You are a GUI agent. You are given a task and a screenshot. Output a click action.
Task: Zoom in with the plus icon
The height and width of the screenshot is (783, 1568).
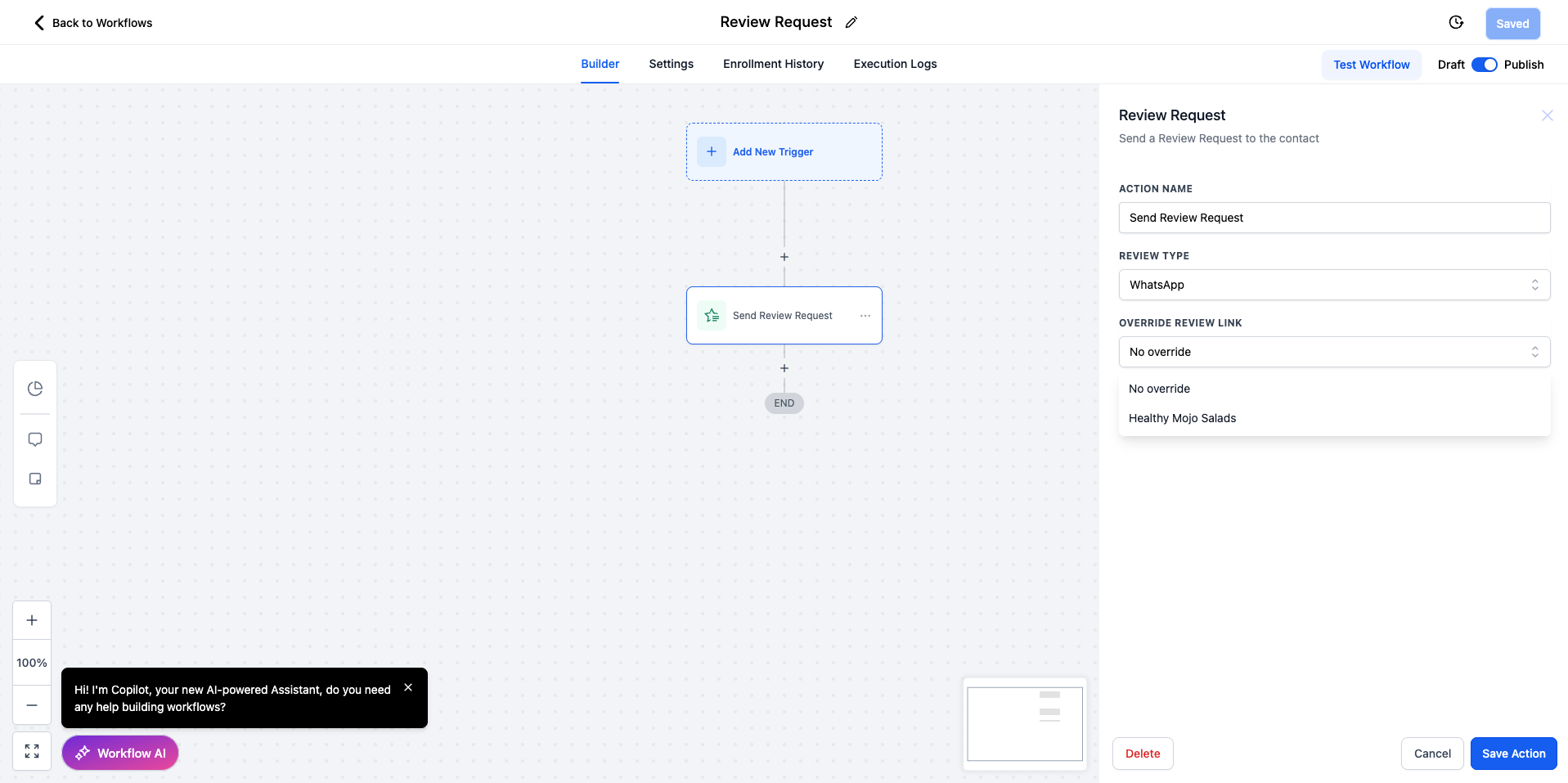pyautogui.click(x=32, y=620)
